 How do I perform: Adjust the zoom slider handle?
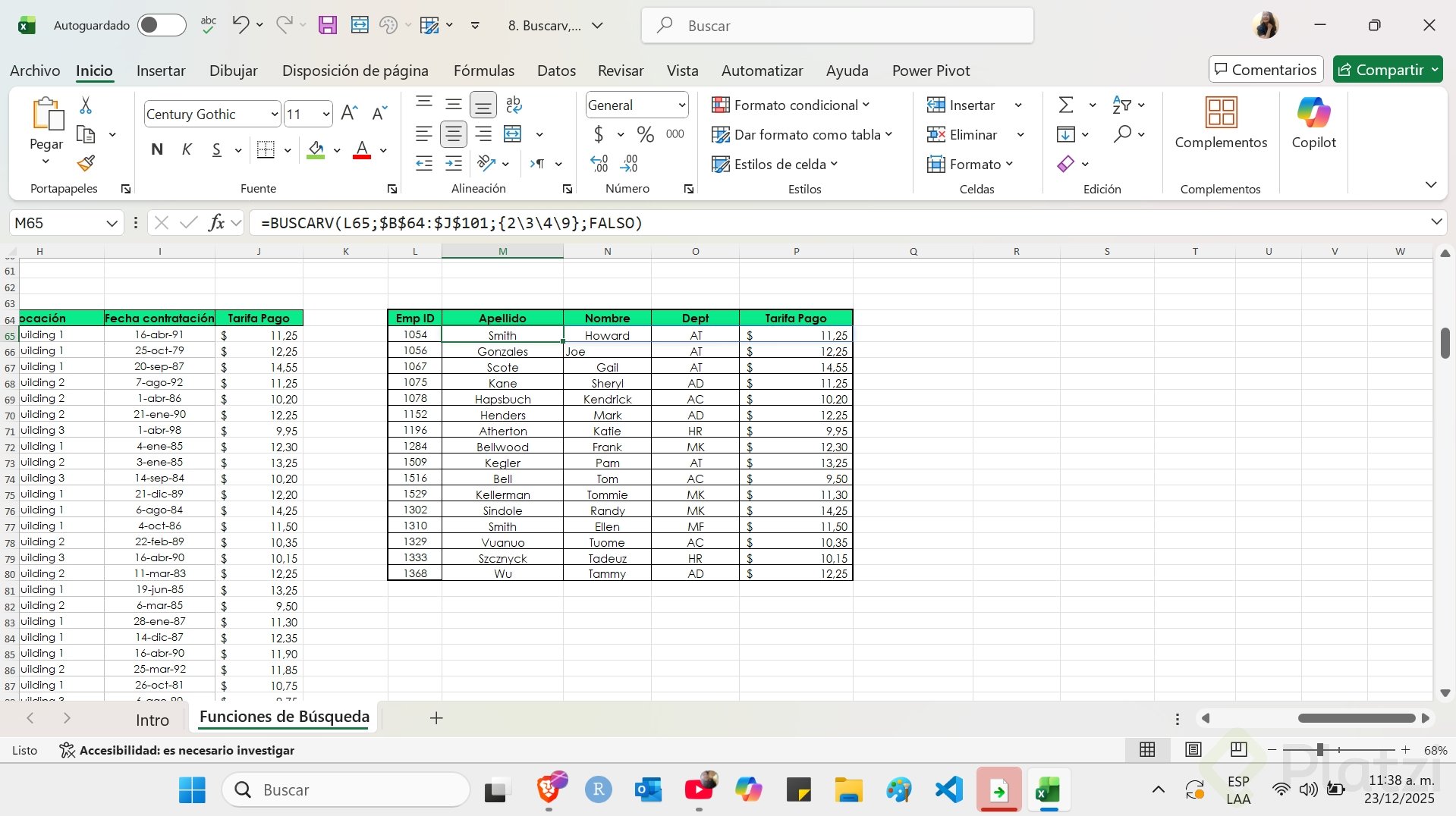pos(1320,750)
